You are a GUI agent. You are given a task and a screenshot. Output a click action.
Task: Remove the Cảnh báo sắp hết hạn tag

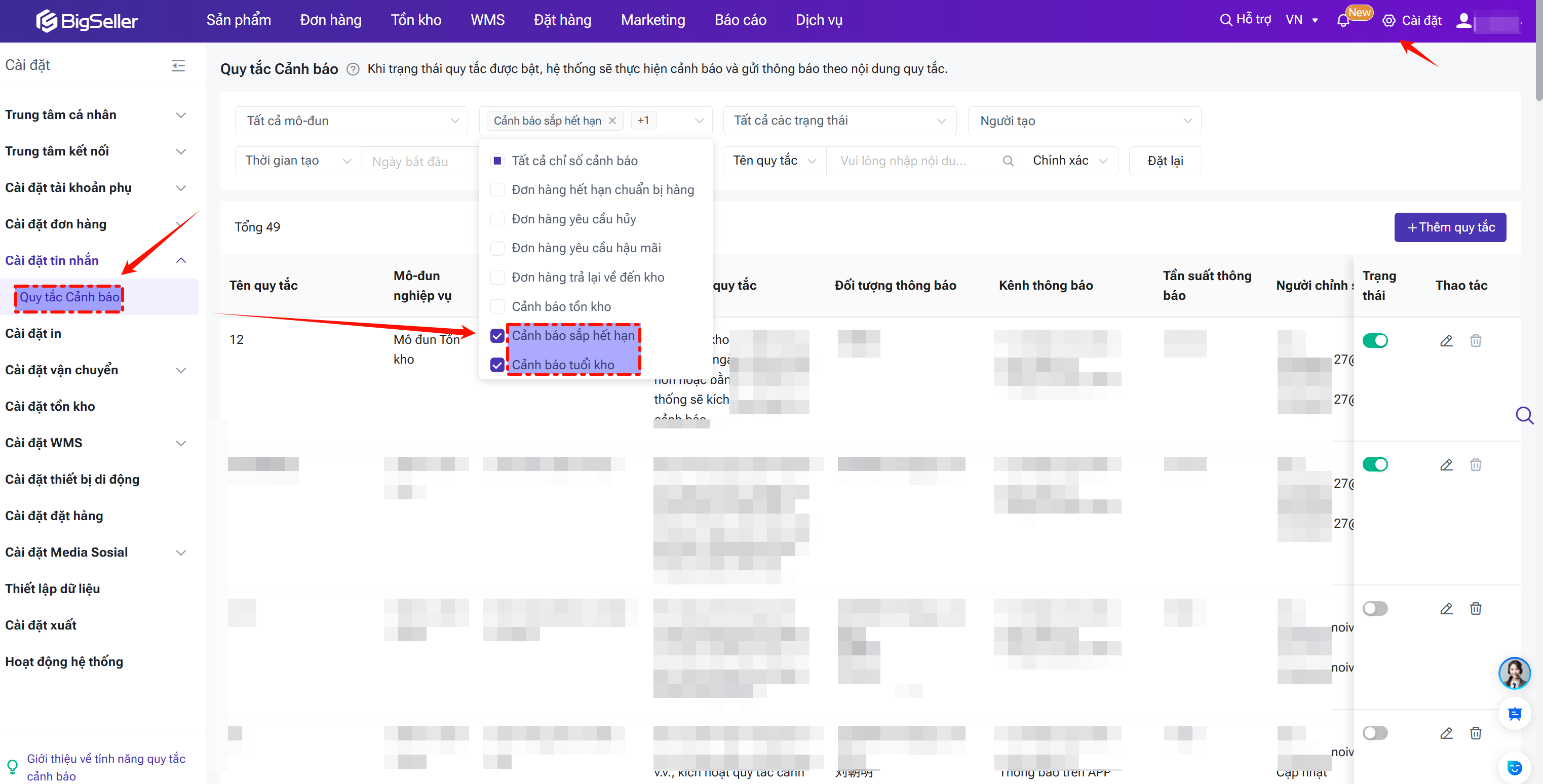tap(612, 121)
